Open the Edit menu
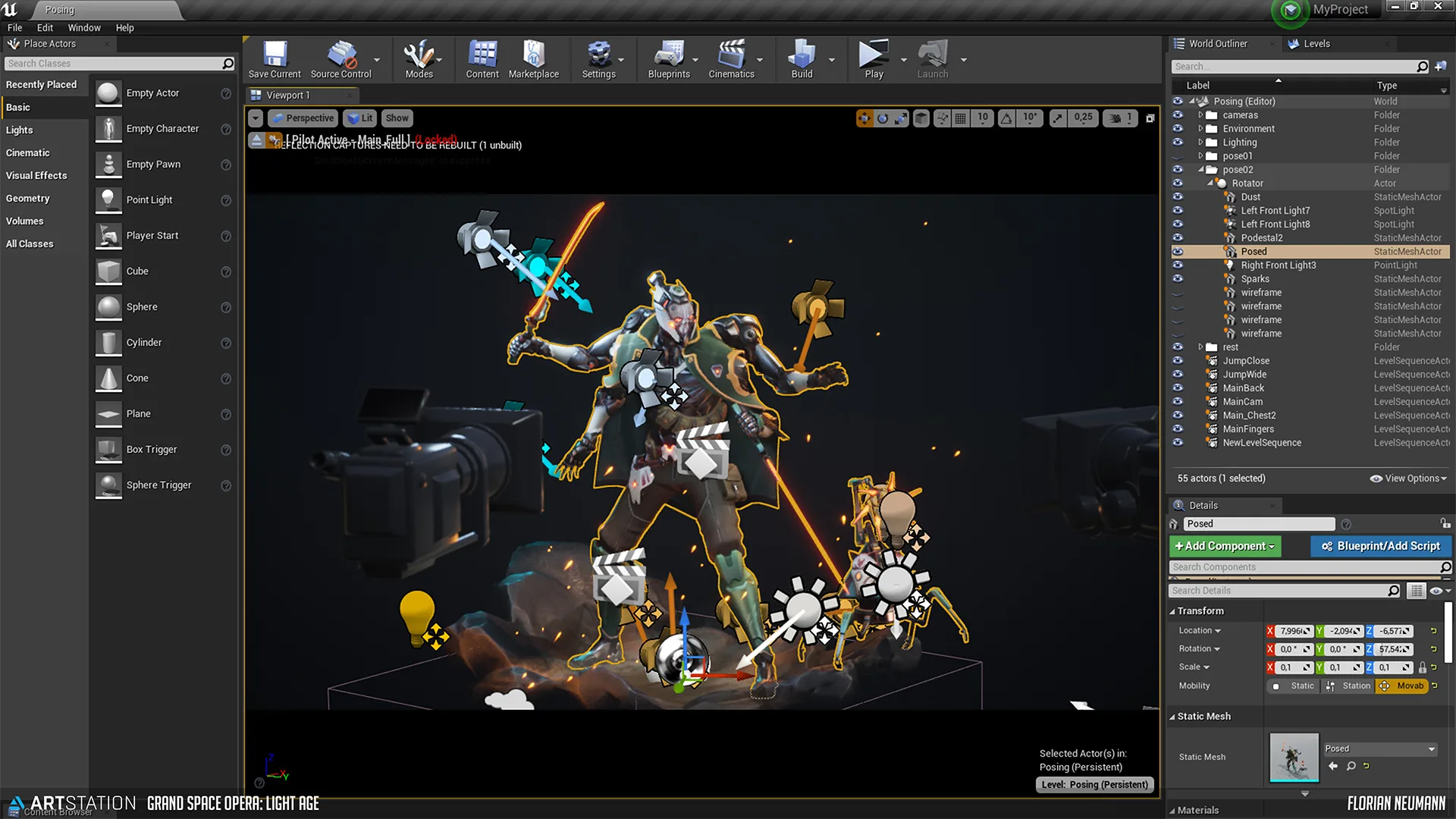The width and height of the screenshot is (1456, 819). (45, 28)
